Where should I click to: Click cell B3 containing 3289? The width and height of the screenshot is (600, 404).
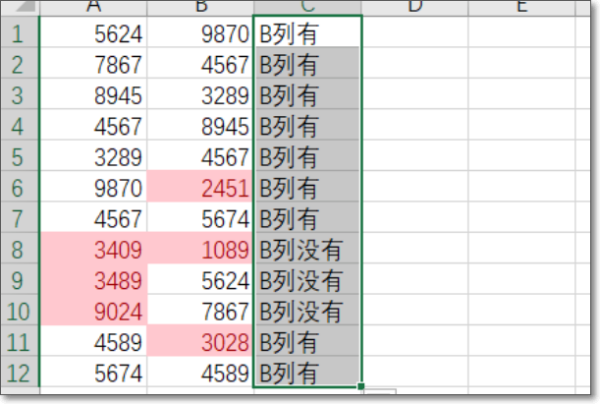[x=200, y=94]
